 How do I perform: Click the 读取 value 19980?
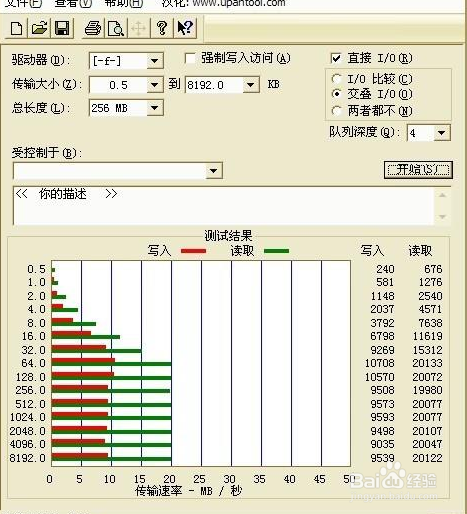(427, 390)
